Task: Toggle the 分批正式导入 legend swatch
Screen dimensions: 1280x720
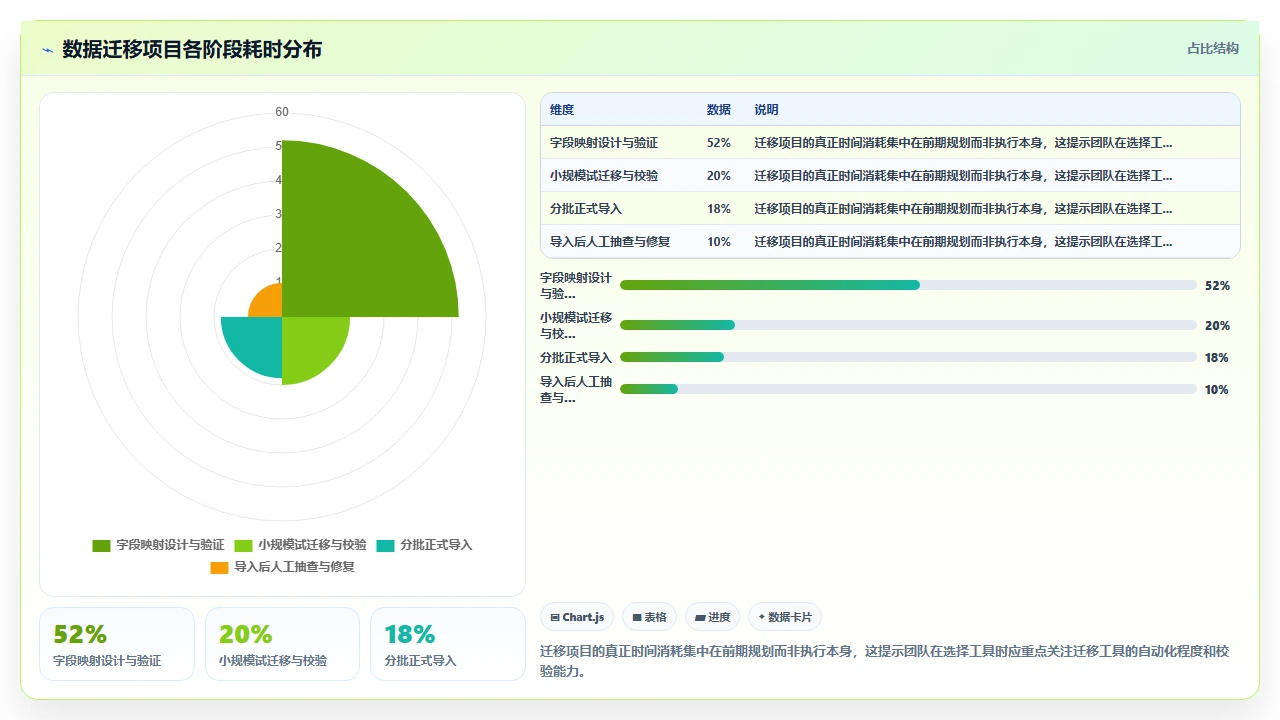Action: (385, 546)
